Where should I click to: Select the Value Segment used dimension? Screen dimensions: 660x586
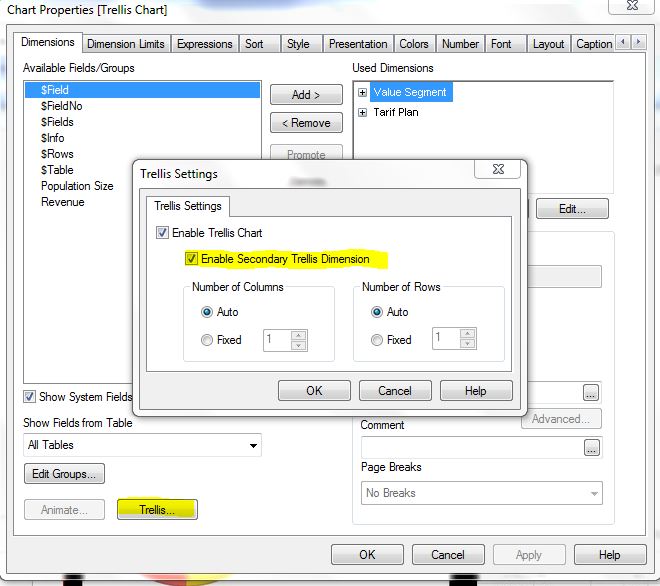411,92
